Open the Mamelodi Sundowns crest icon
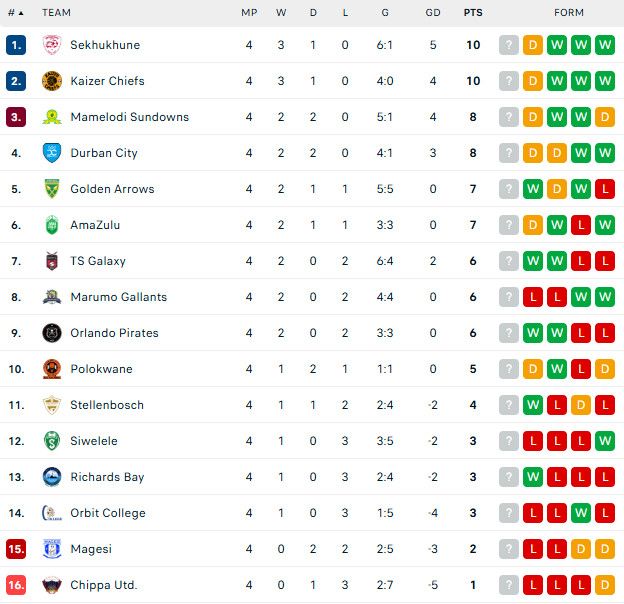Screen dimensions: 624x604 52,117
